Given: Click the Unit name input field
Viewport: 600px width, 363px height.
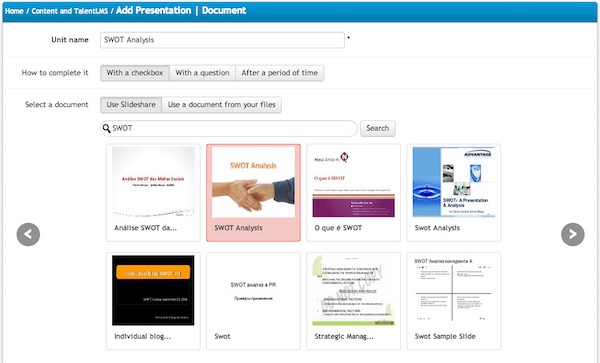Looking at the screenshot, I should (222, 40).
